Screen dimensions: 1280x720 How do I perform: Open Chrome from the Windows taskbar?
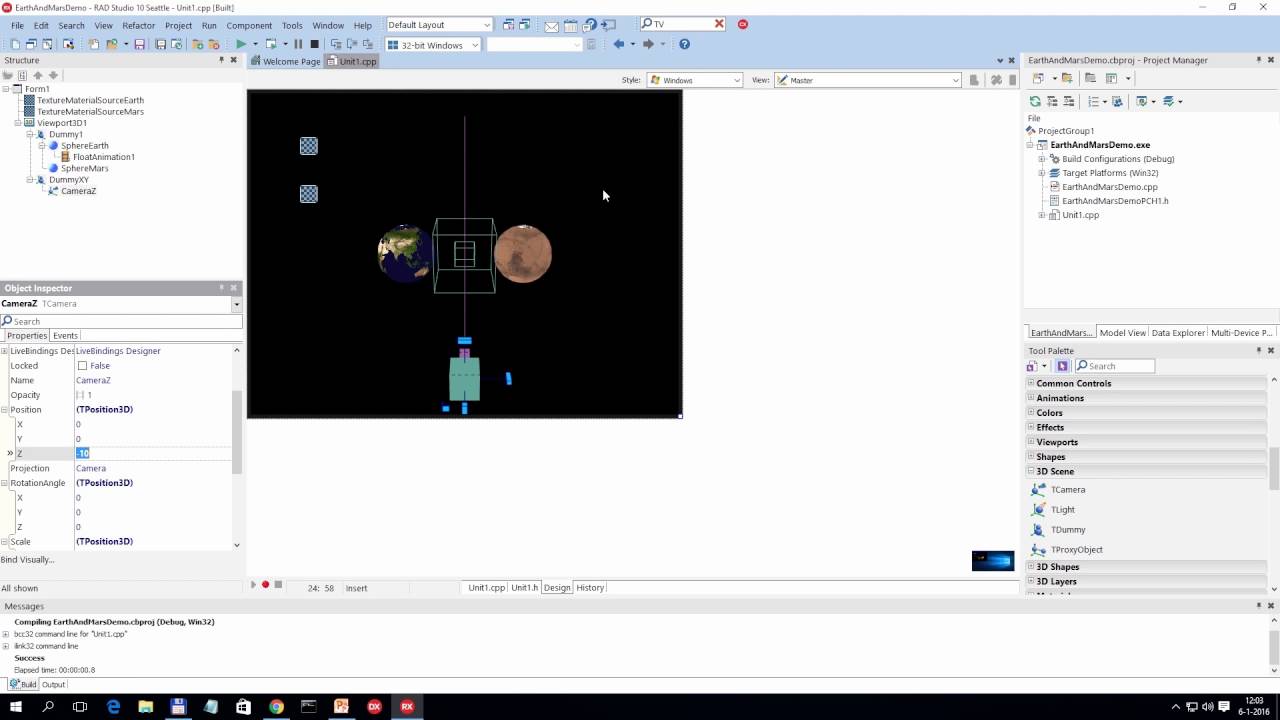click(x=276, y=706)
